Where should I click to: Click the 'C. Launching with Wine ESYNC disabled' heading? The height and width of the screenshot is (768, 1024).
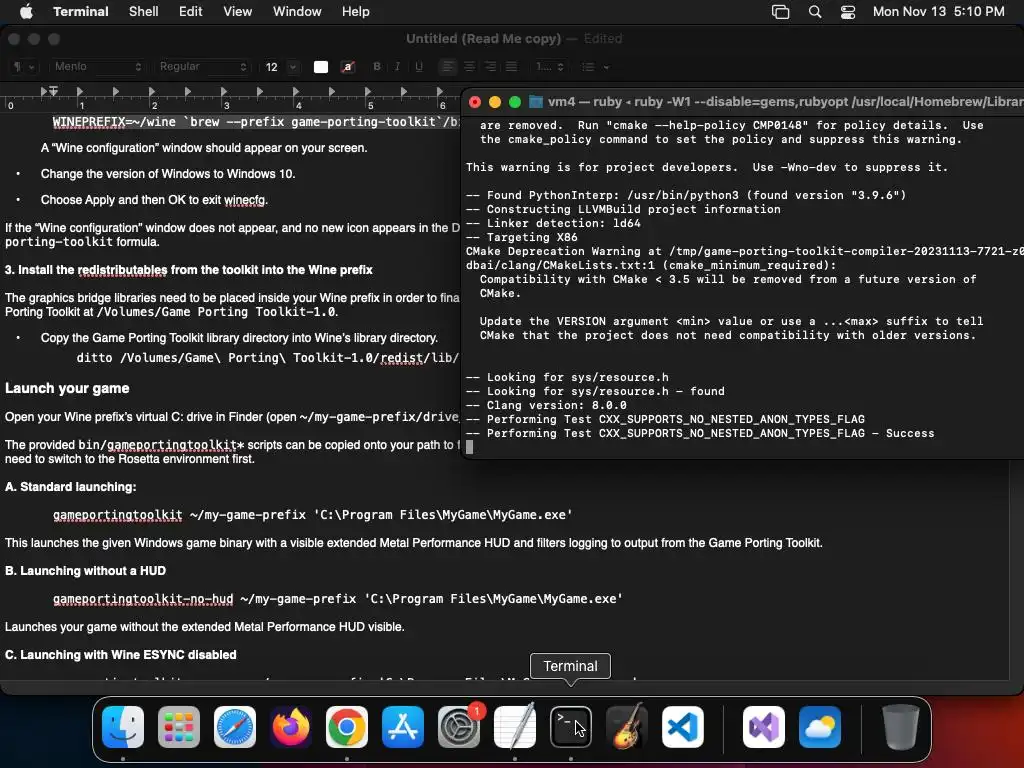(x=121, y=654)
